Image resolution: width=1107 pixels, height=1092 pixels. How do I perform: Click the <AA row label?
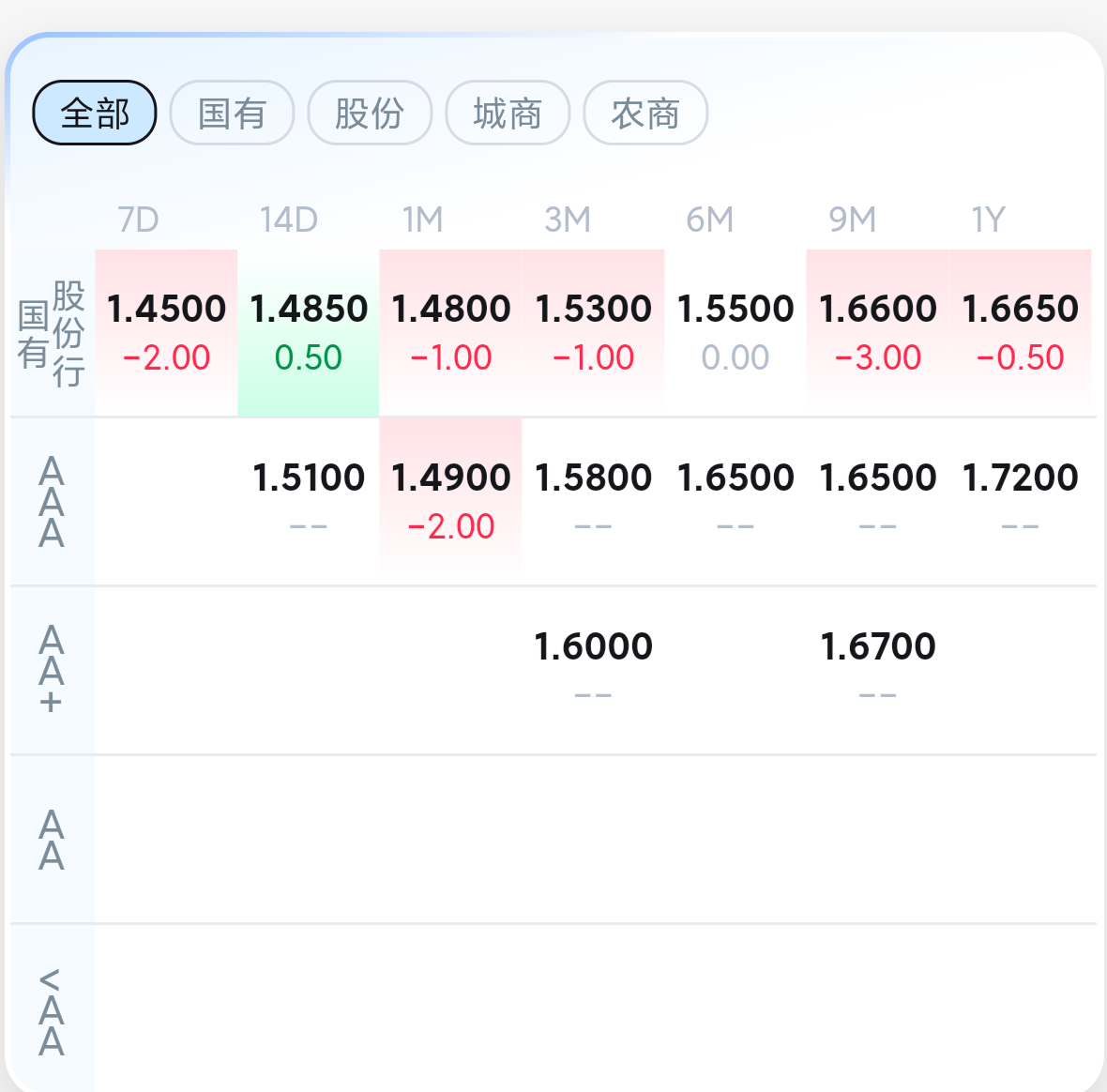(52, 1010)
